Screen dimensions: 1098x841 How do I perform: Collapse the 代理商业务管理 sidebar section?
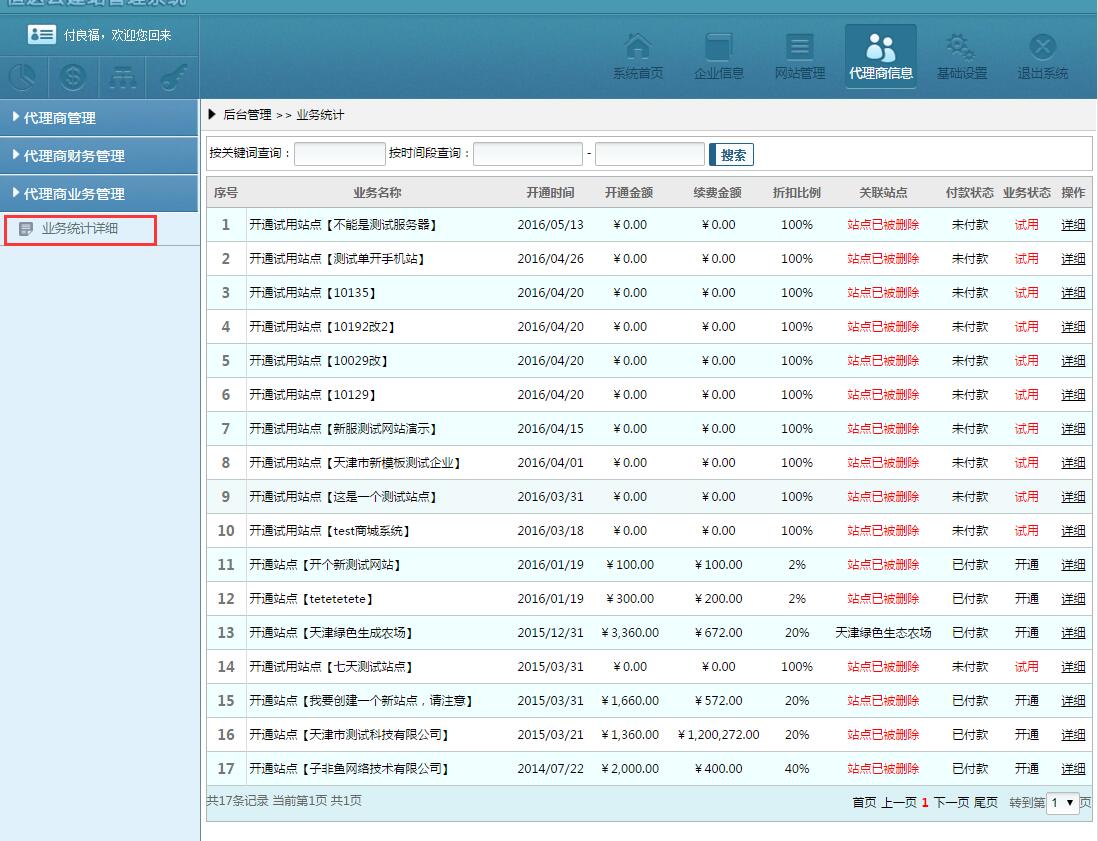pyautogui.click(x=99, y=194)
